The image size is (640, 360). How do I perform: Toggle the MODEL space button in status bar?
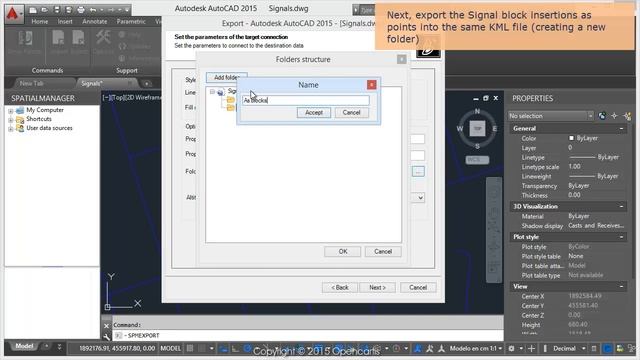171,349
